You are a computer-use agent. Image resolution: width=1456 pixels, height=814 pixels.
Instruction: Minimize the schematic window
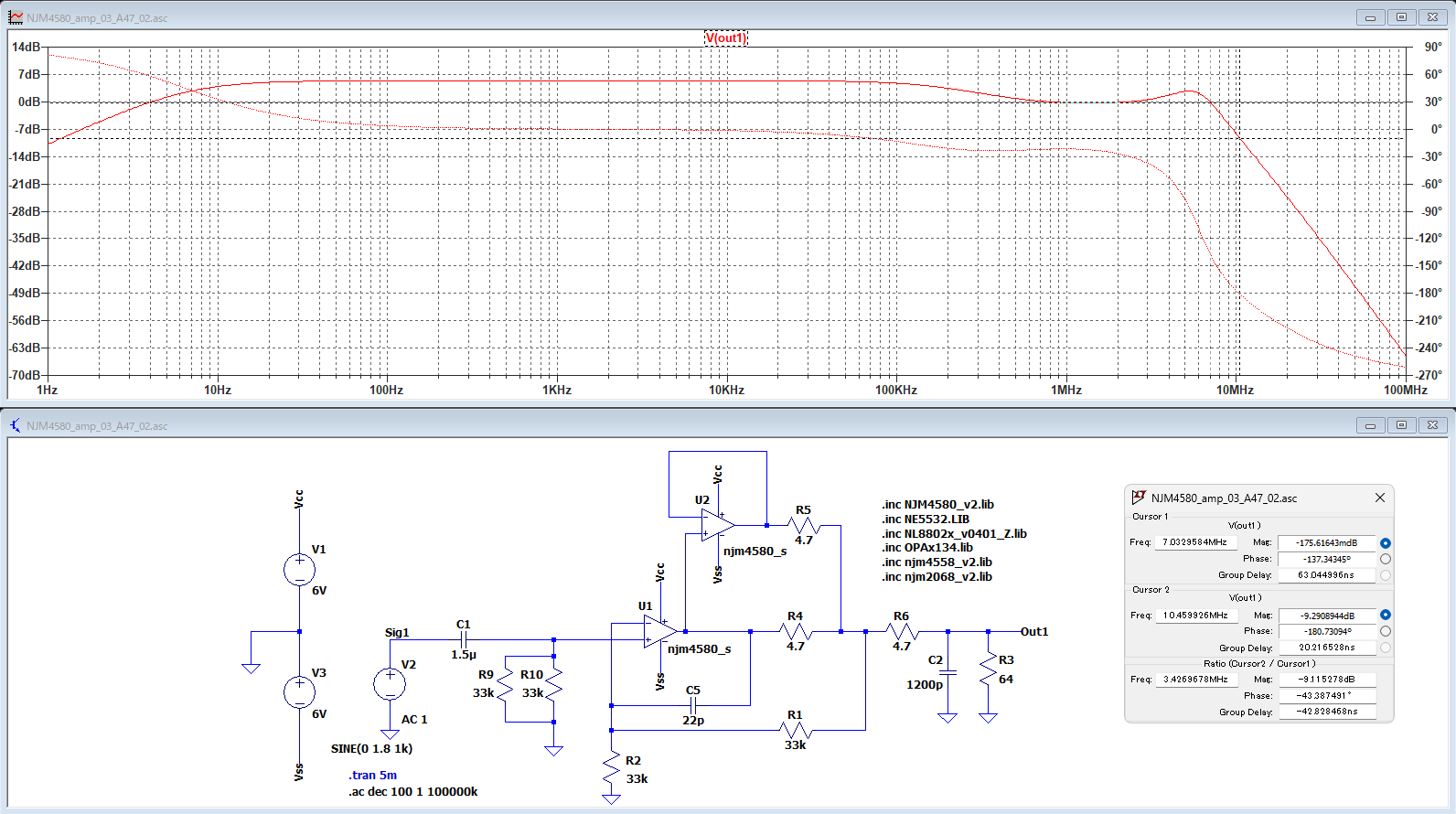(x=1370, y=425)
